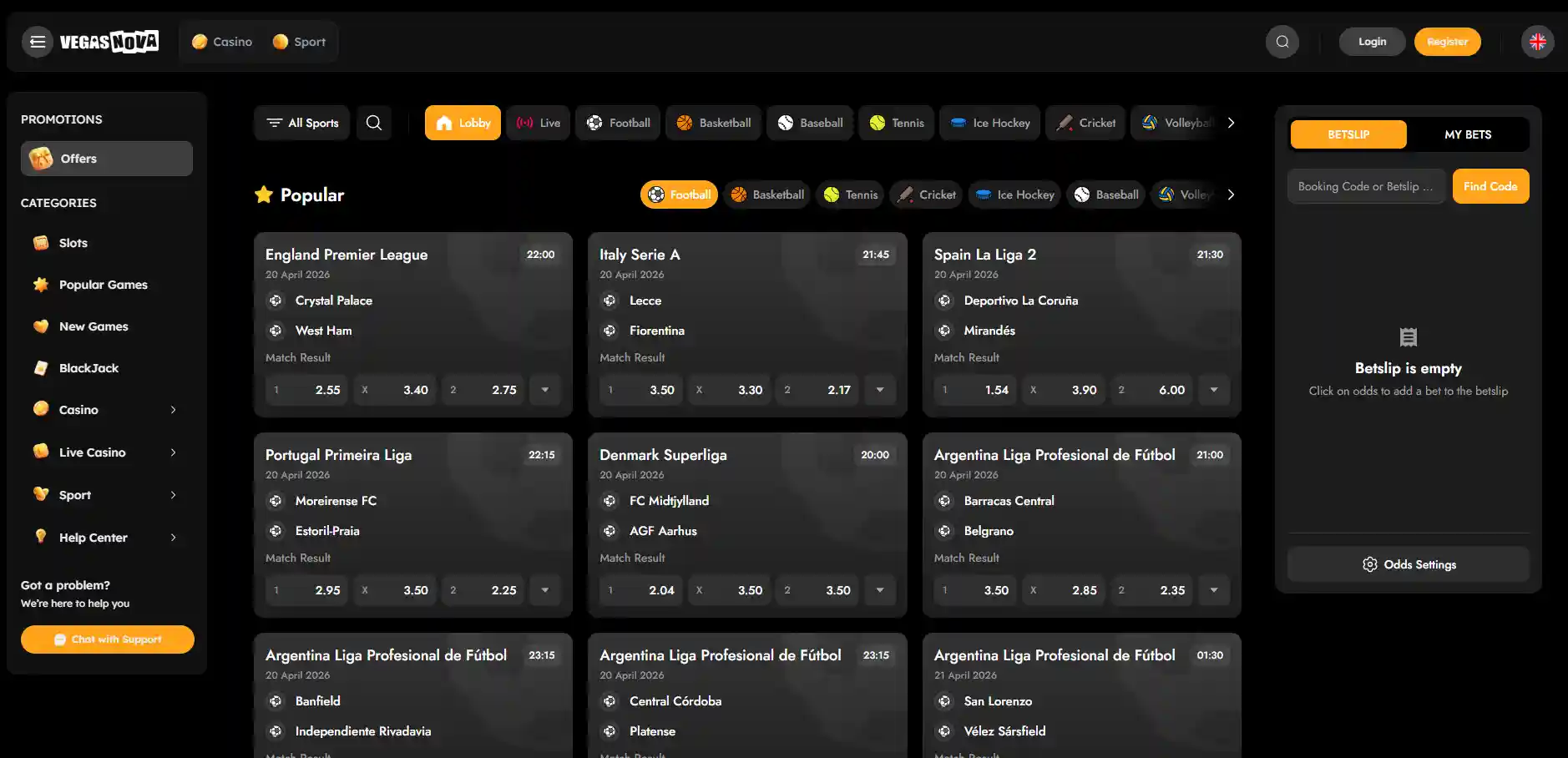Expand more markets for Crystal Palace match

tap(545, 390)
